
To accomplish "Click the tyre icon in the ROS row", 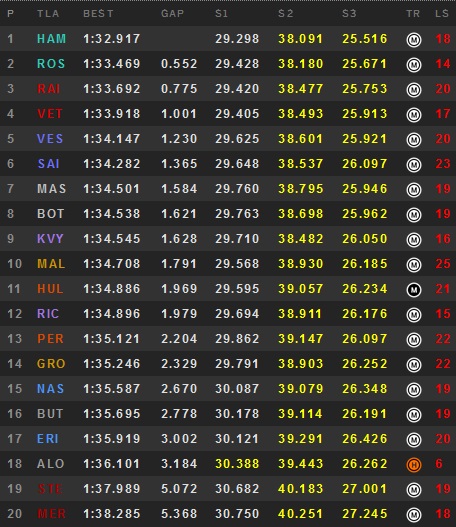I will pyautogui.click(x=414, y=65).
